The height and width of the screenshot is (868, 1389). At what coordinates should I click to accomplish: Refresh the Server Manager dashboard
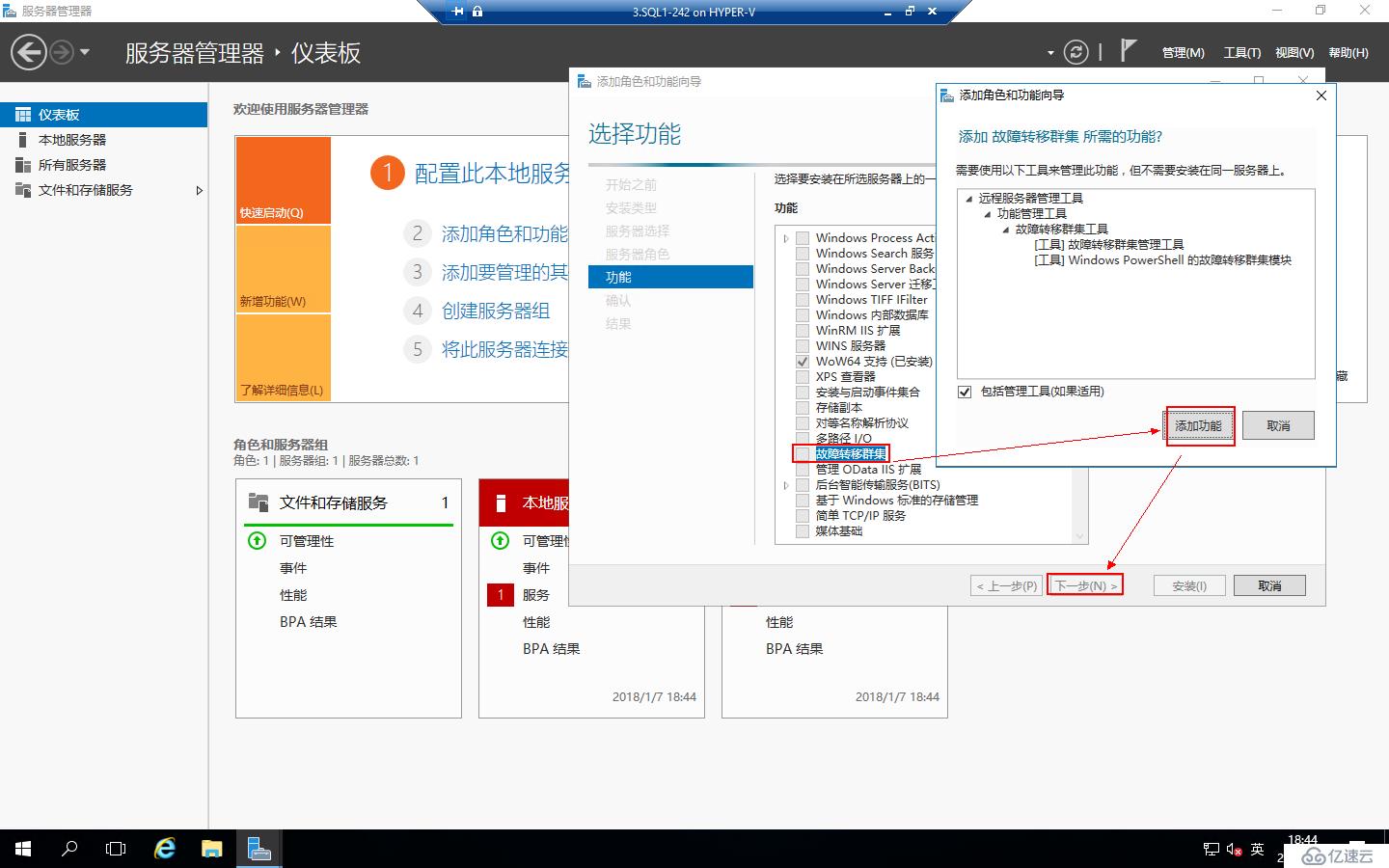pyautogui.click(x=1076, y=52)
